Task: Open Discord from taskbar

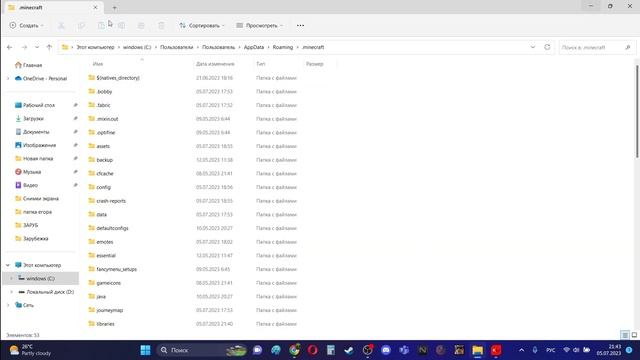Action: tap(386, 350)
